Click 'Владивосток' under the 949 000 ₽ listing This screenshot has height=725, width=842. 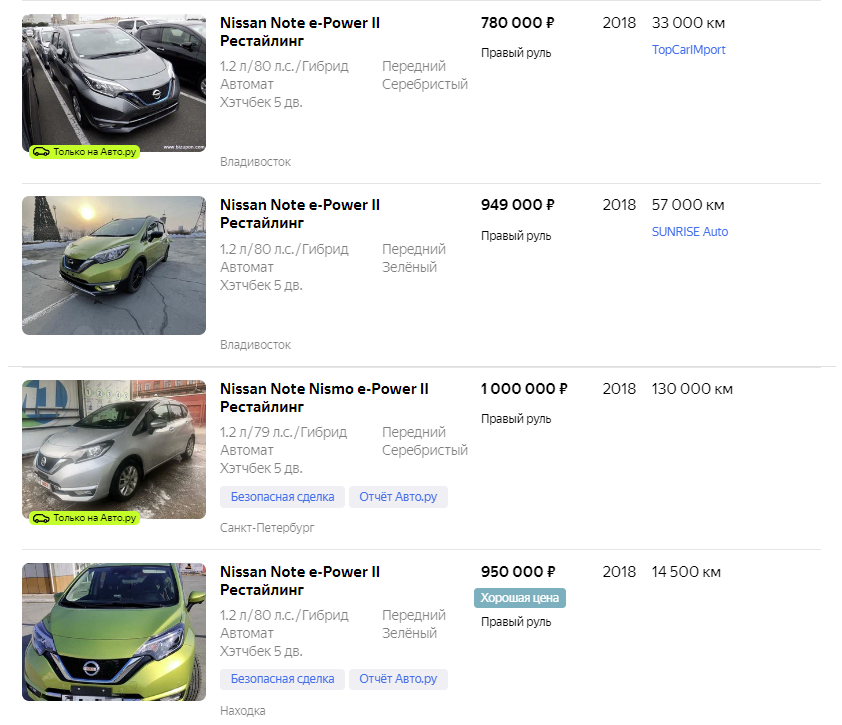click(x=256, y=344)
